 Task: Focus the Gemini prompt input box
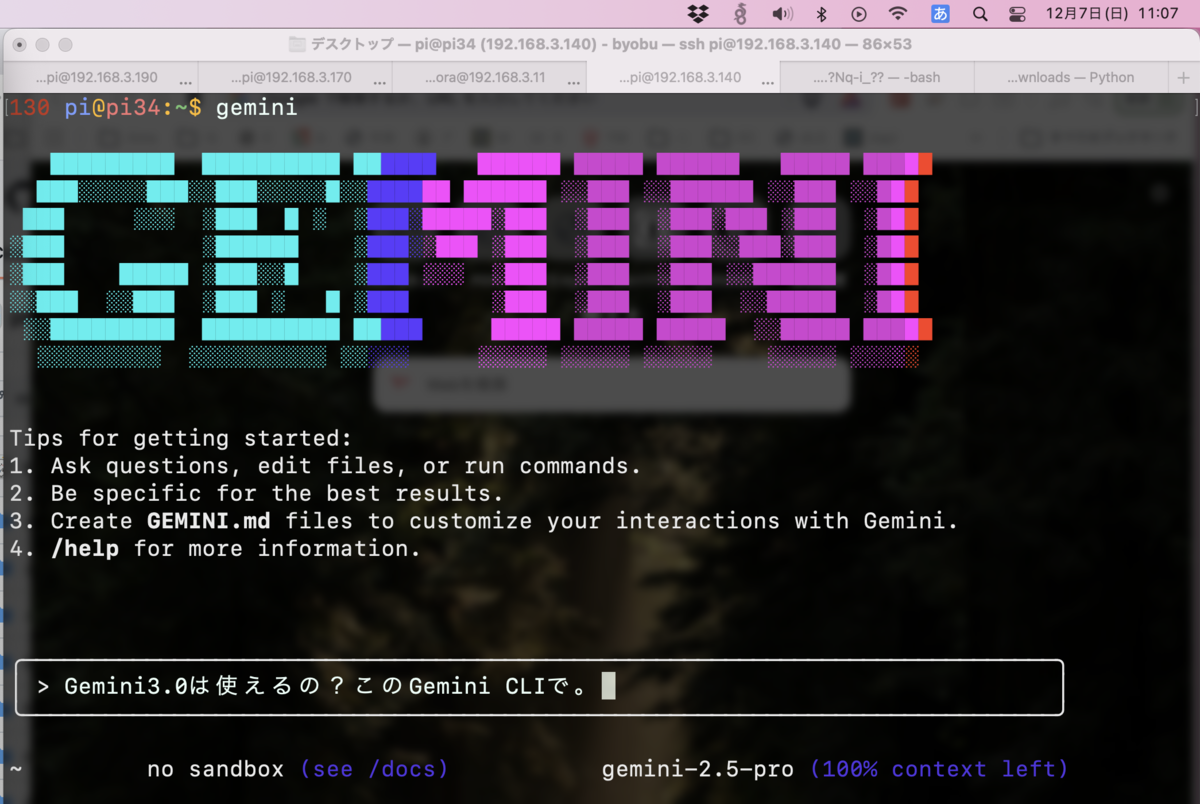[x=539, y=687]
